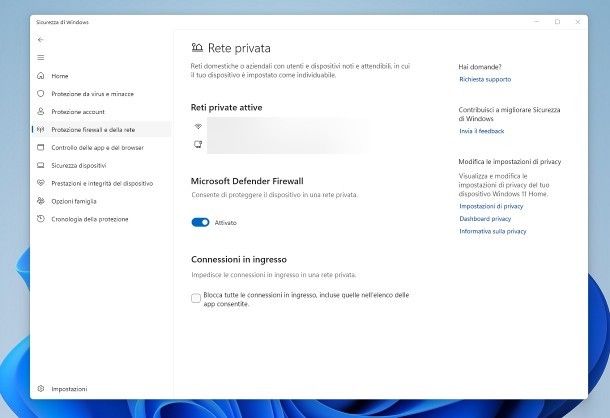Click the settings gear icon
Screen dimensions: 610x418
pos(40,388)
